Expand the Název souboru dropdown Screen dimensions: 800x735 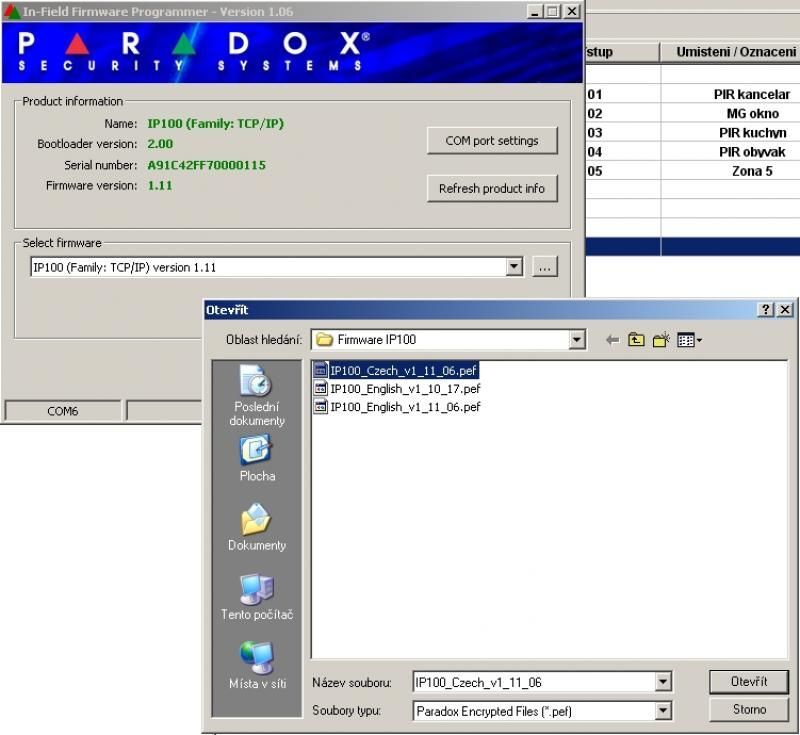click(x=663, y=682)
